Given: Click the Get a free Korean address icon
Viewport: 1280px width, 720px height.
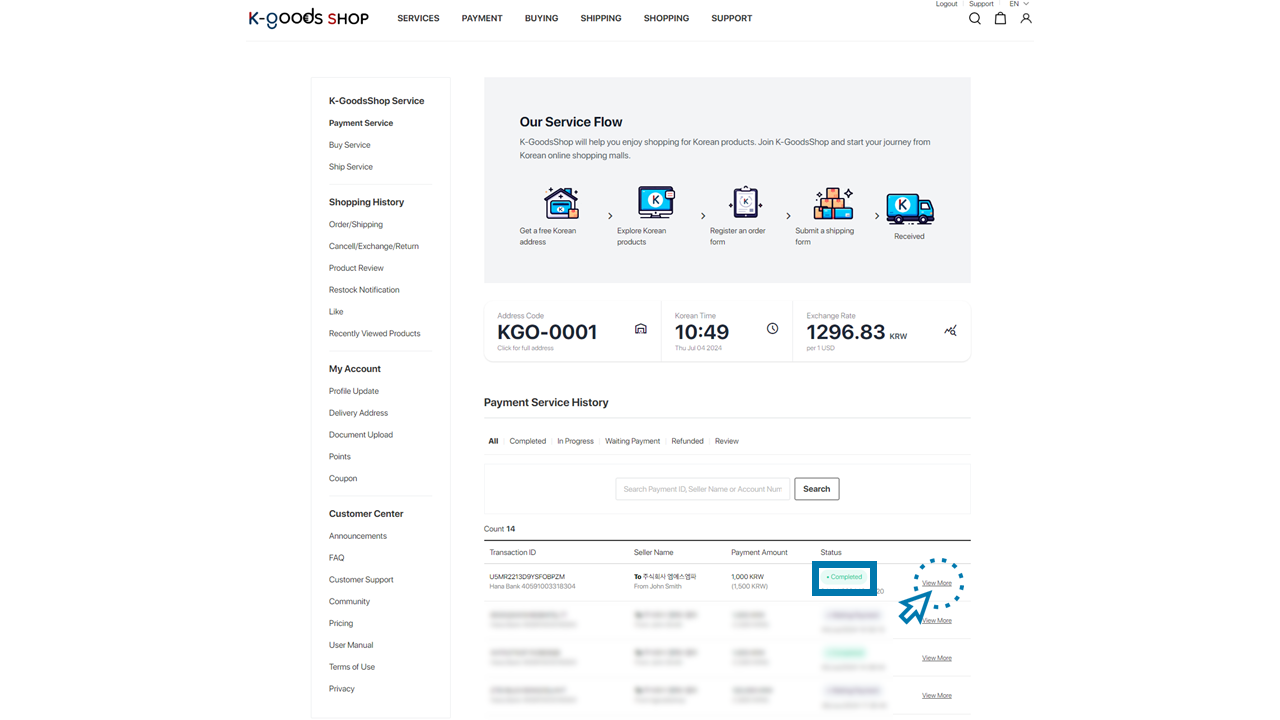Looking at the screenshot, I should coord(561,203).
